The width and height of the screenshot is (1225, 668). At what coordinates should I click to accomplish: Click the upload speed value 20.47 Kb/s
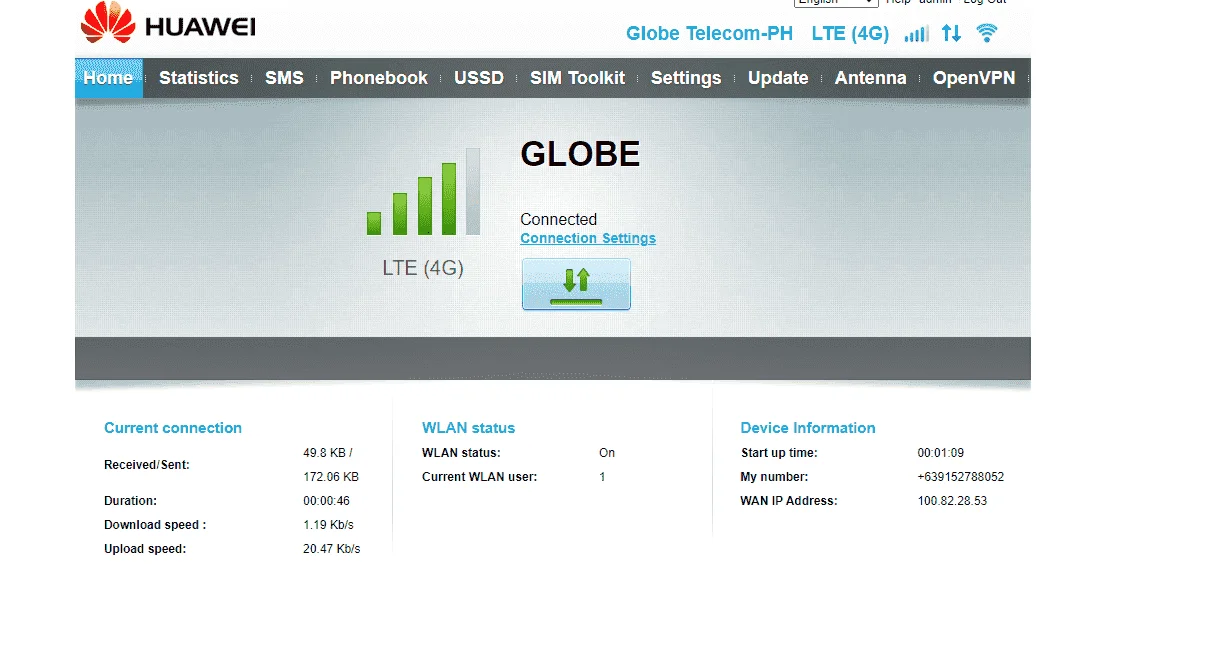click(332, 549)
